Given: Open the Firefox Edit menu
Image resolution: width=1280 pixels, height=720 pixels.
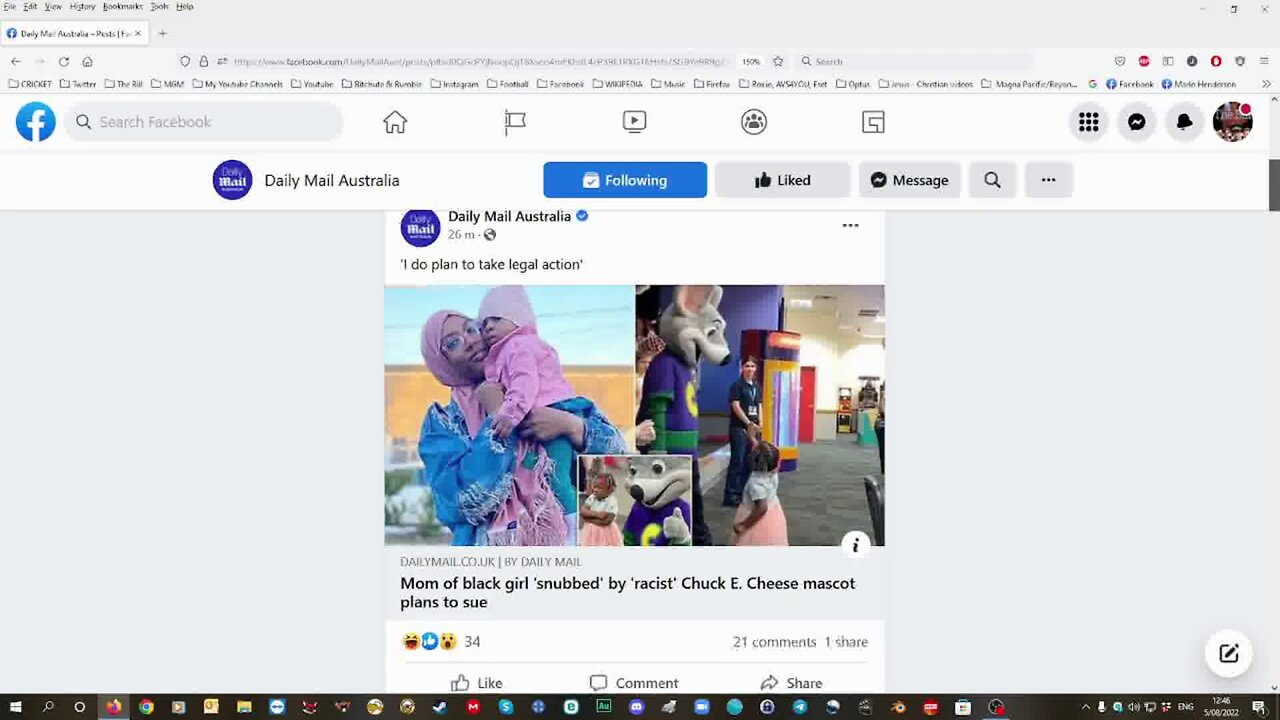Looking at the screenshot, I should click(30, 6).
